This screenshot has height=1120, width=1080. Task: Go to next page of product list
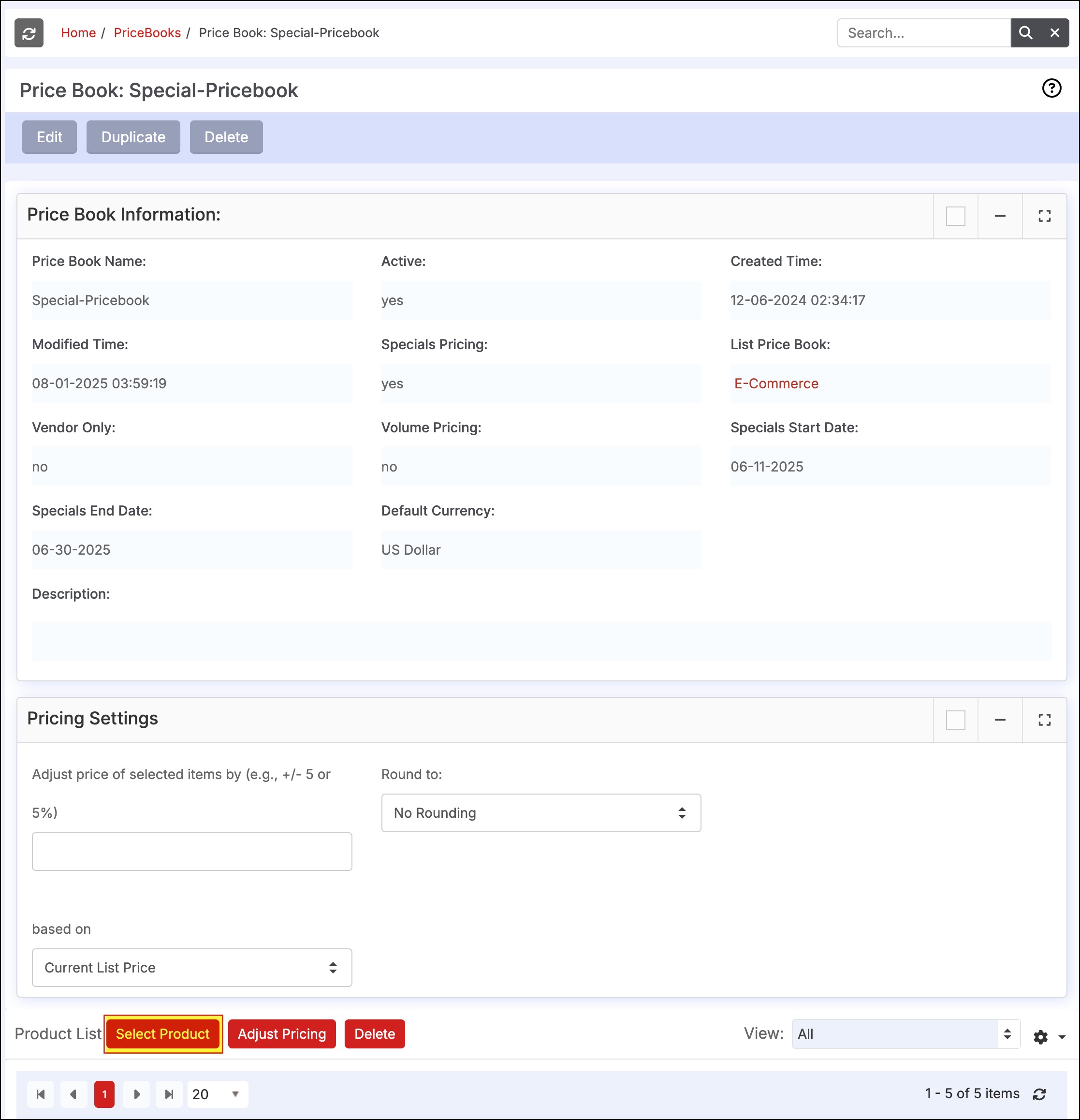click(x=136, y=1094)
